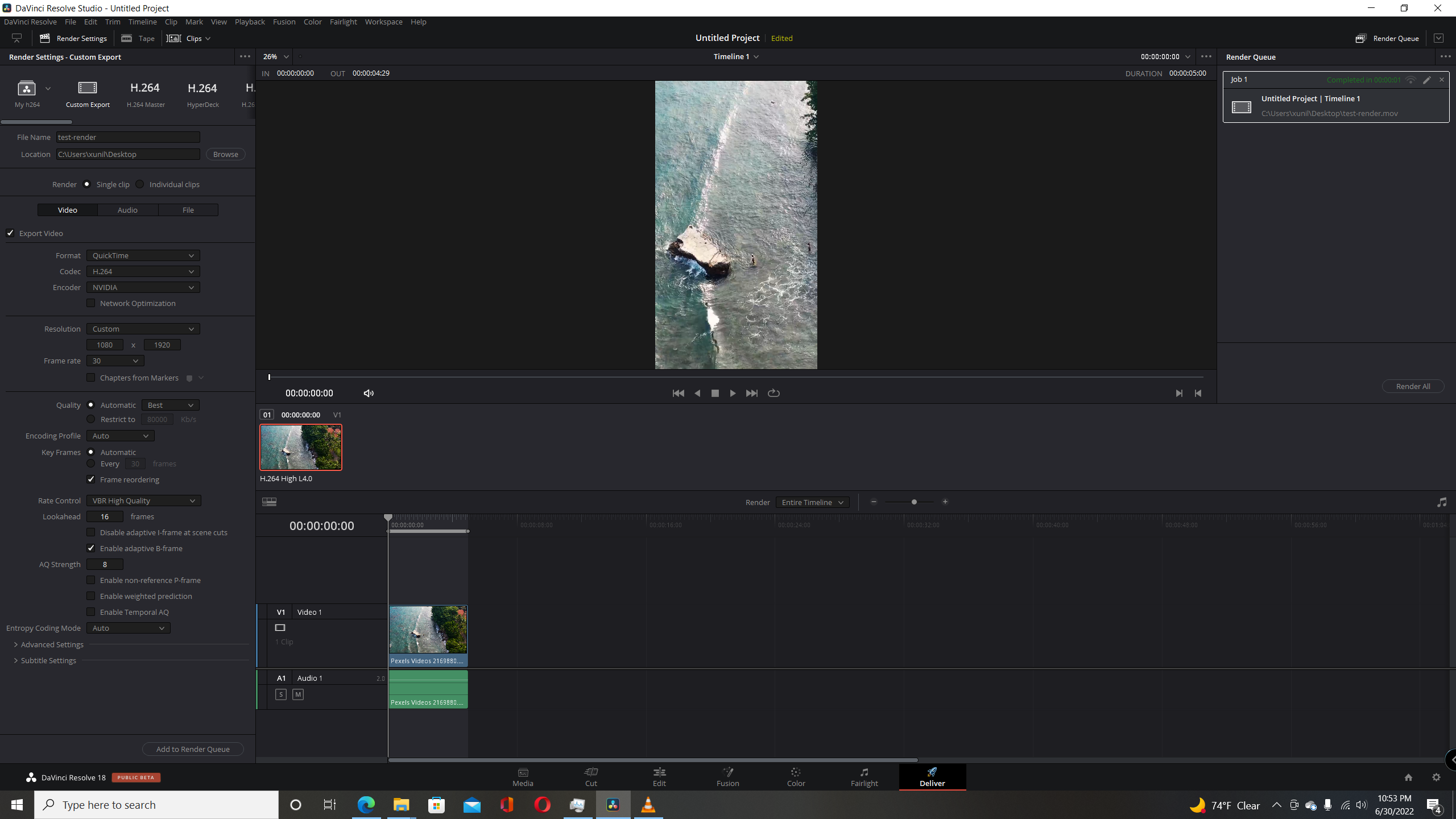Switch to the Audio settings tab

click(x=127, y=210)
